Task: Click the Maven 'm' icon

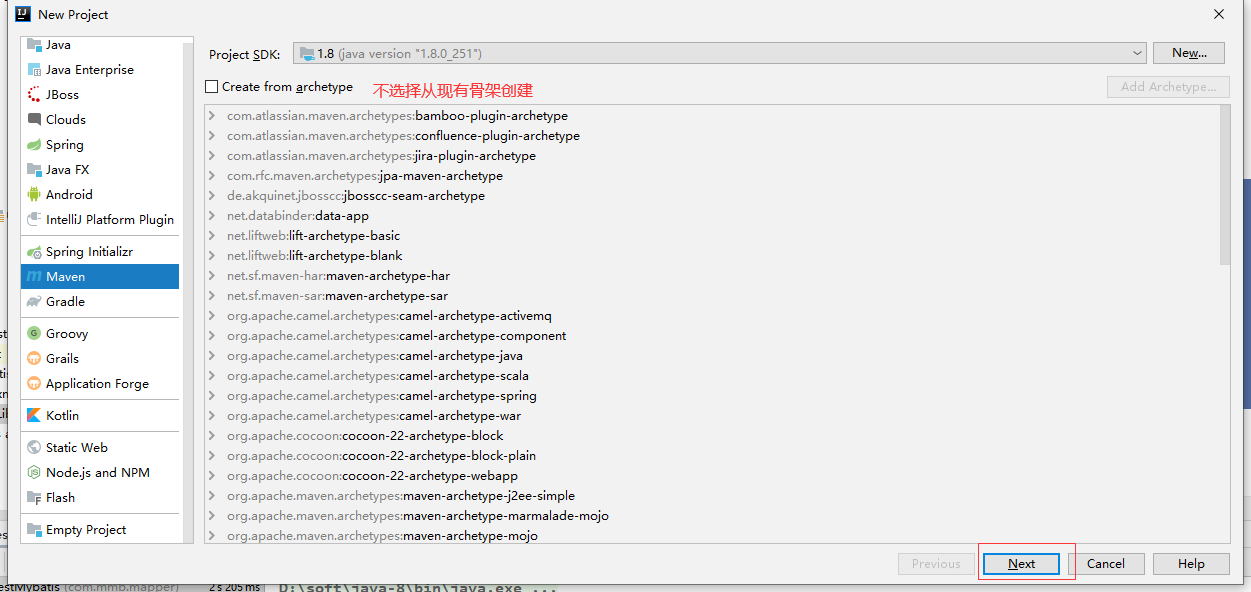Action: coord(35,277)
